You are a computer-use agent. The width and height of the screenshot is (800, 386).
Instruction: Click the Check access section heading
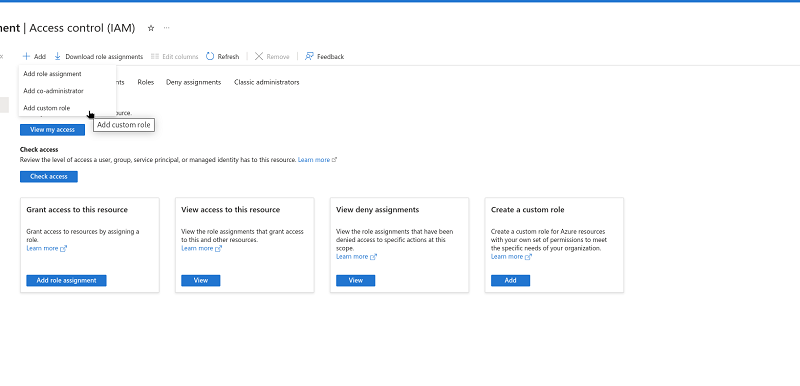pyautogui.click(x=39, y=149)
